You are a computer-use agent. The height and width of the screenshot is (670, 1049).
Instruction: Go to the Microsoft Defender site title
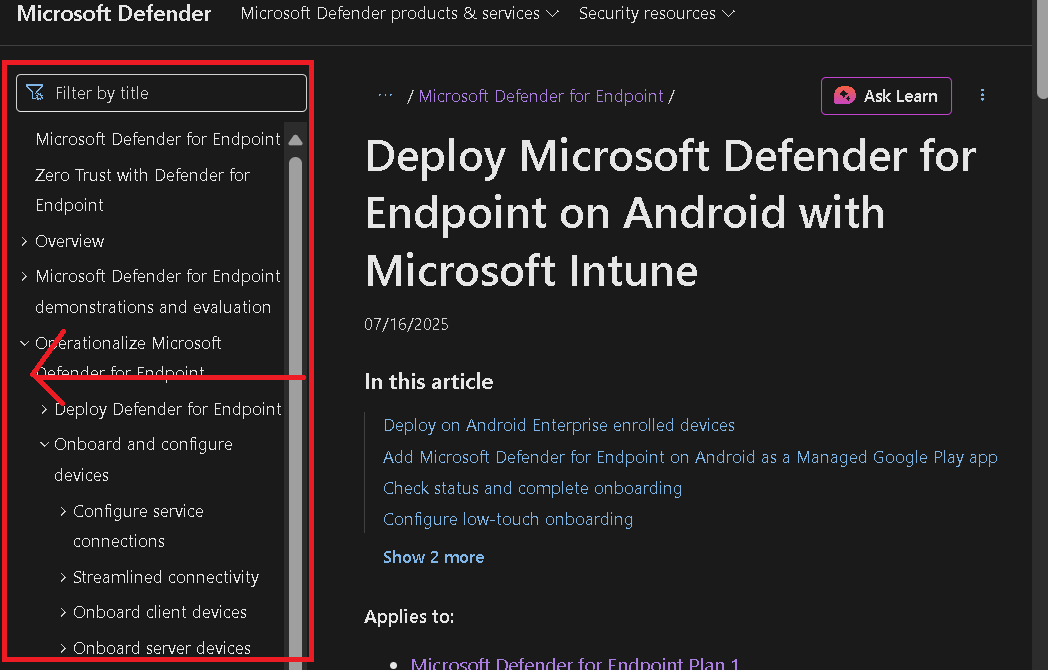(x=114, y=13)
